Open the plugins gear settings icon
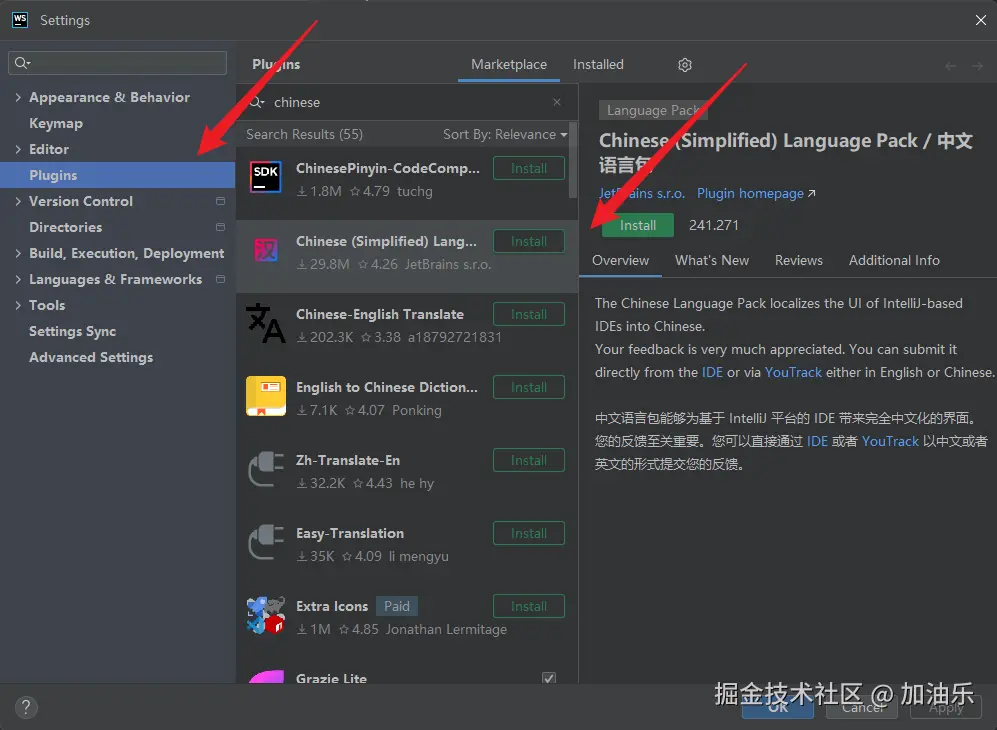The image size is (997, 730). [x=685, y=65]
